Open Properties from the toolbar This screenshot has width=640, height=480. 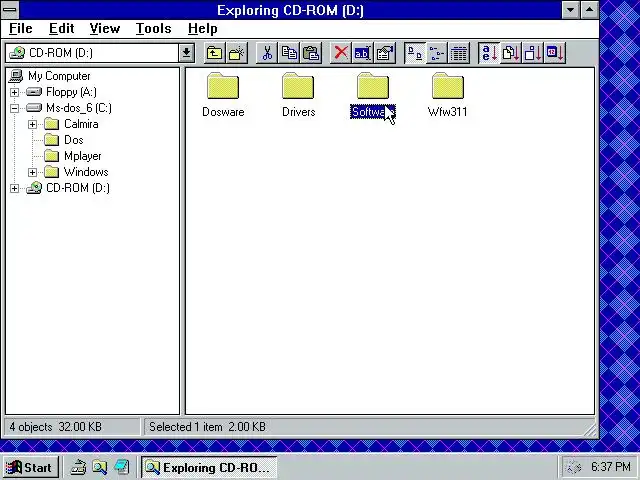[x=384, y=53]
